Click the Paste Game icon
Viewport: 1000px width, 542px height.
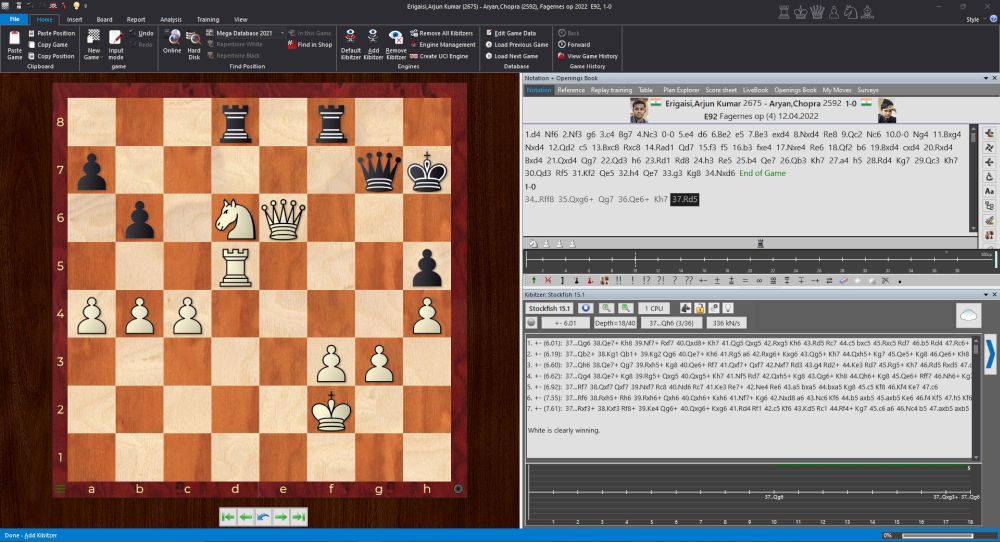click(x=15, y=39)
